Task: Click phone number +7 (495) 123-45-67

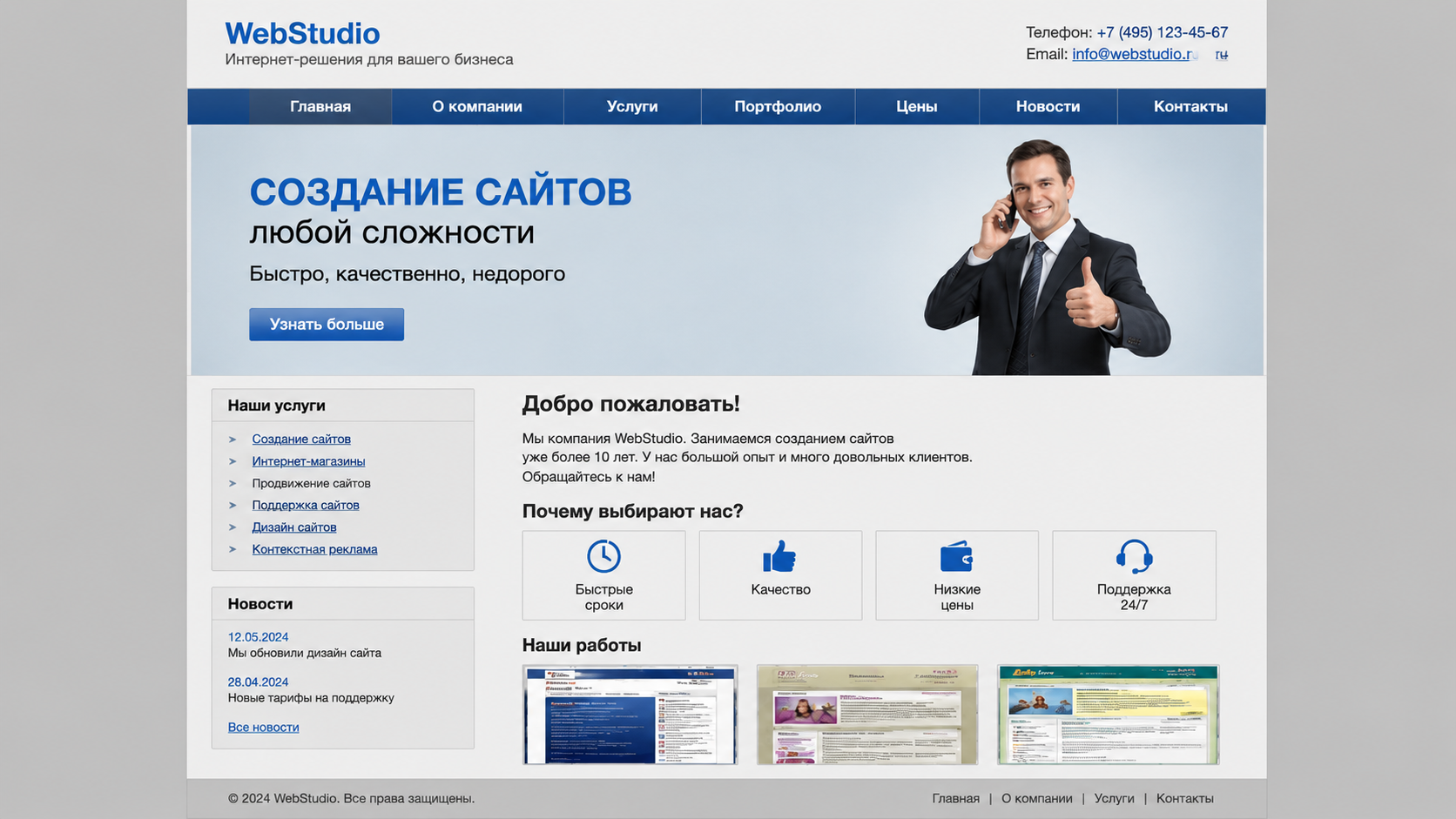Action: point(1162,32)
